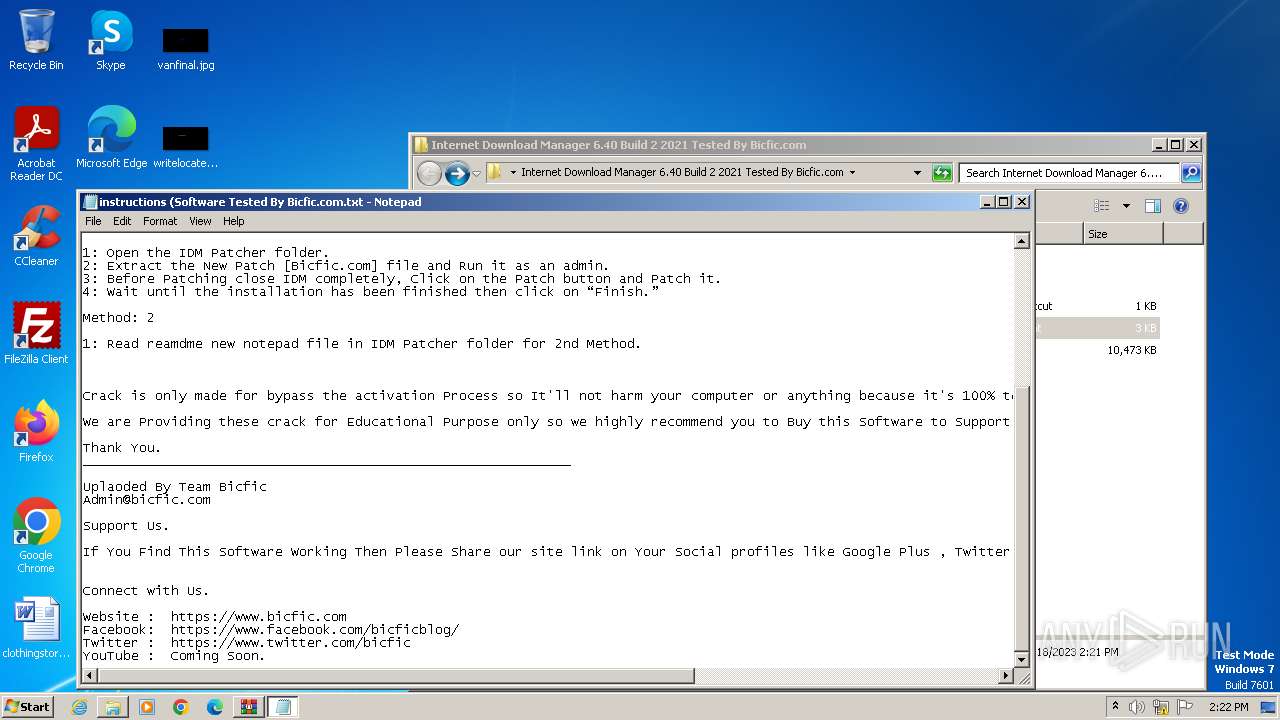The width and height of the screenshot is (1280, 720).
Task: Expand Explorer recent pages dropdown arrow
Action: [476, 173]
